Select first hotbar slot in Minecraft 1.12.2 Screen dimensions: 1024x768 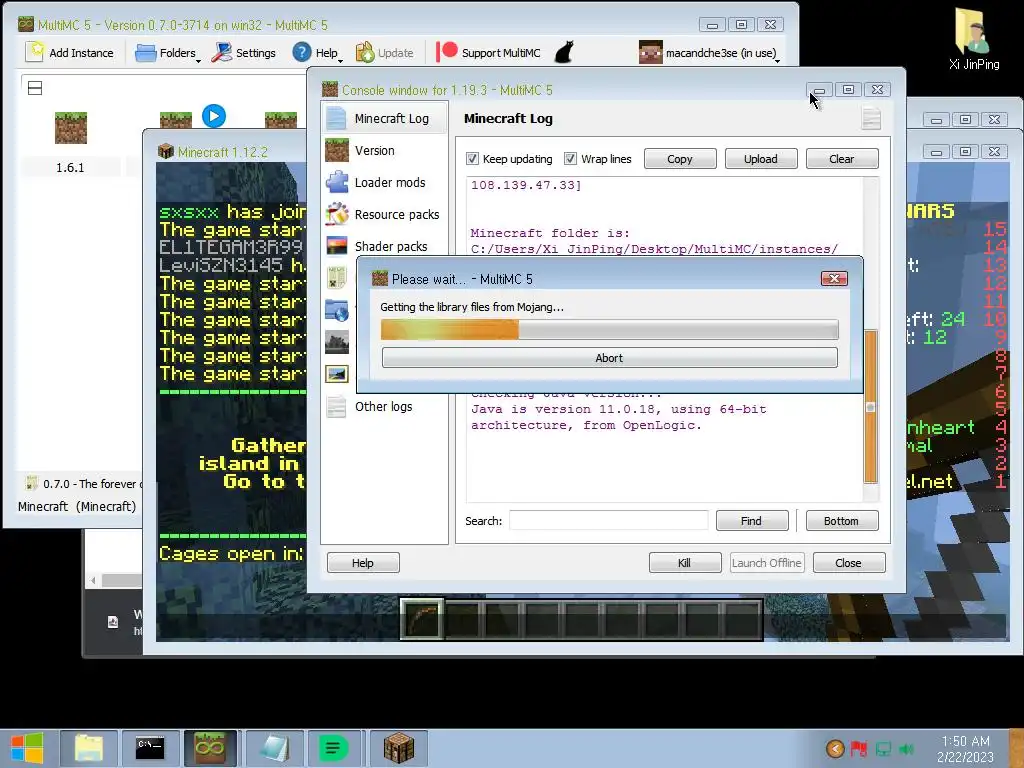pos(422,619)
